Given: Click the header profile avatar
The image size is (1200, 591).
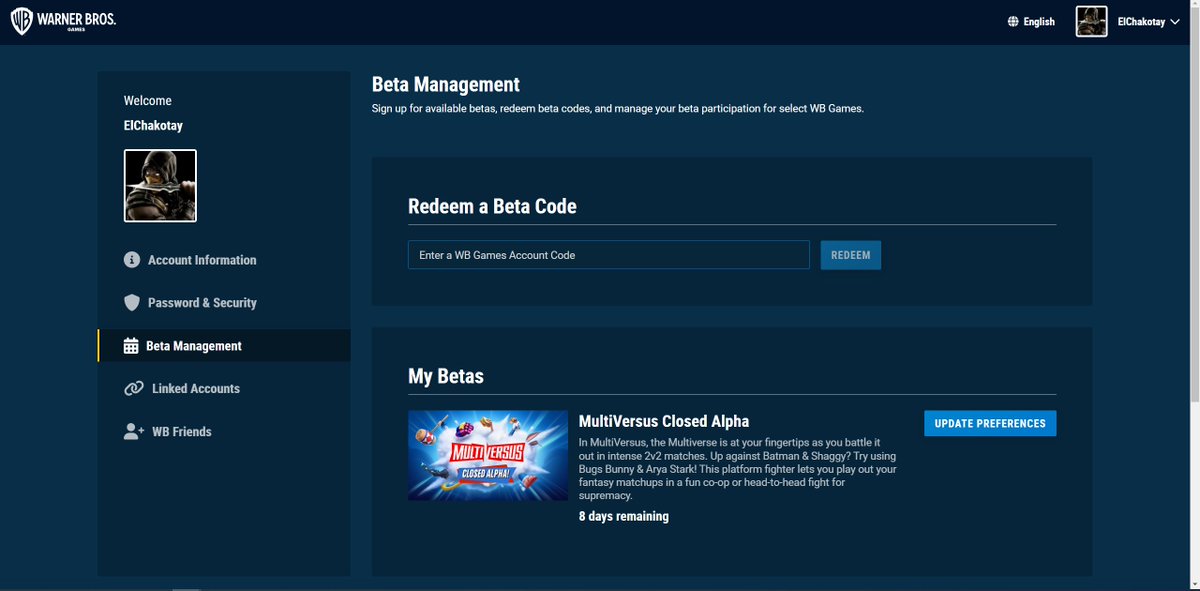Looking at the screenshot, I should 1091,21.
